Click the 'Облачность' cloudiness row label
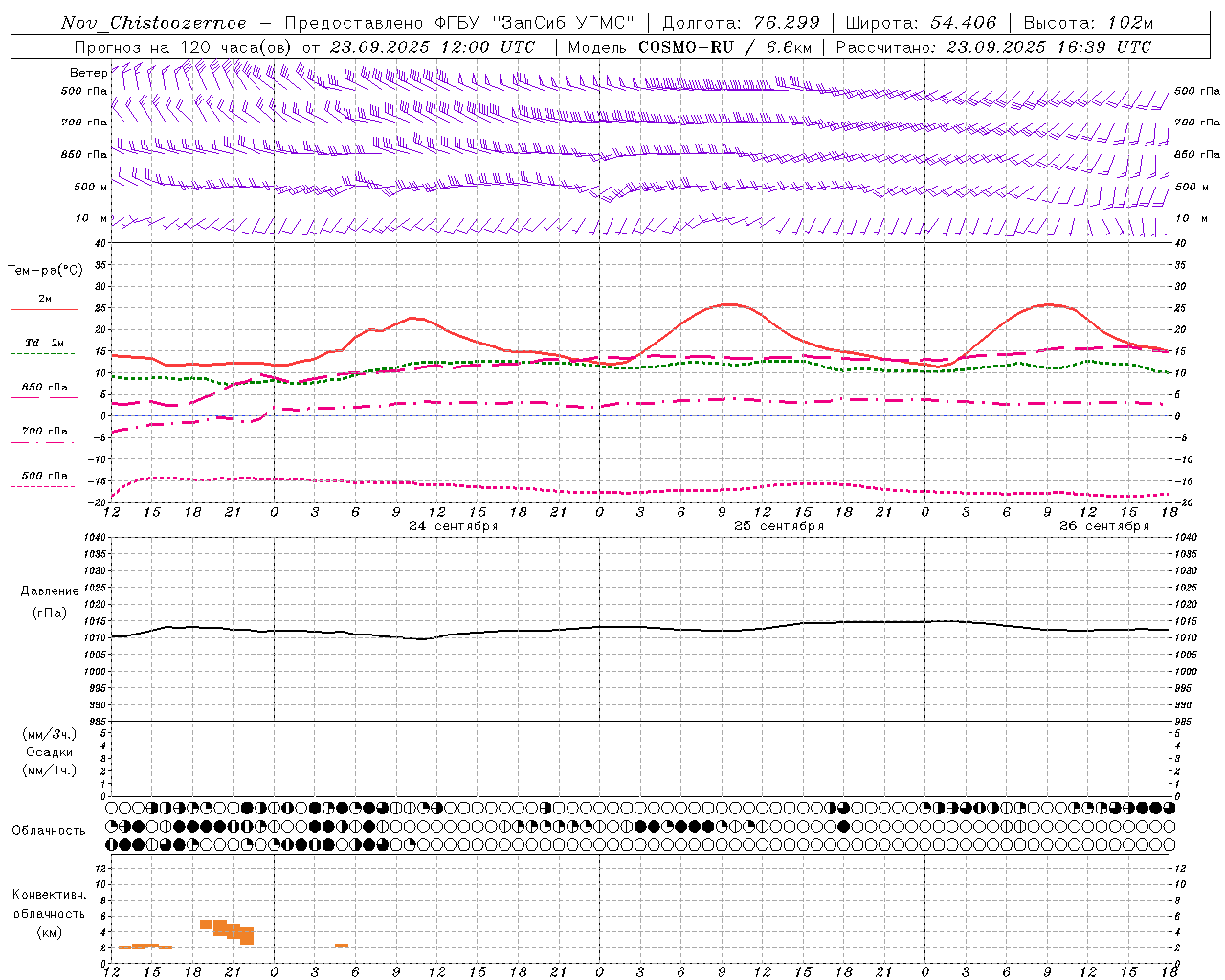This screenshot has height=980, width=1225. 49,831
